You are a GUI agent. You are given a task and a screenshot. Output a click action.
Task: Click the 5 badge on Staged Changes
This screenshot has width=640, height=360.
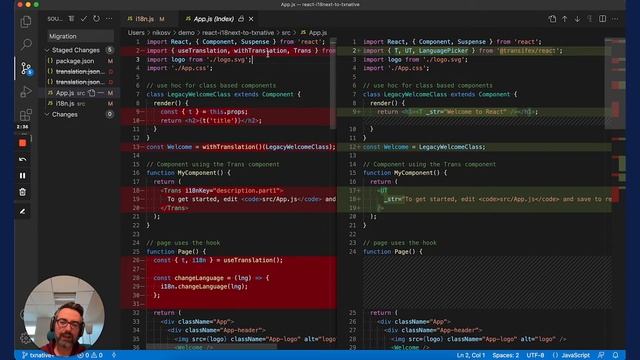coord(109,50)
